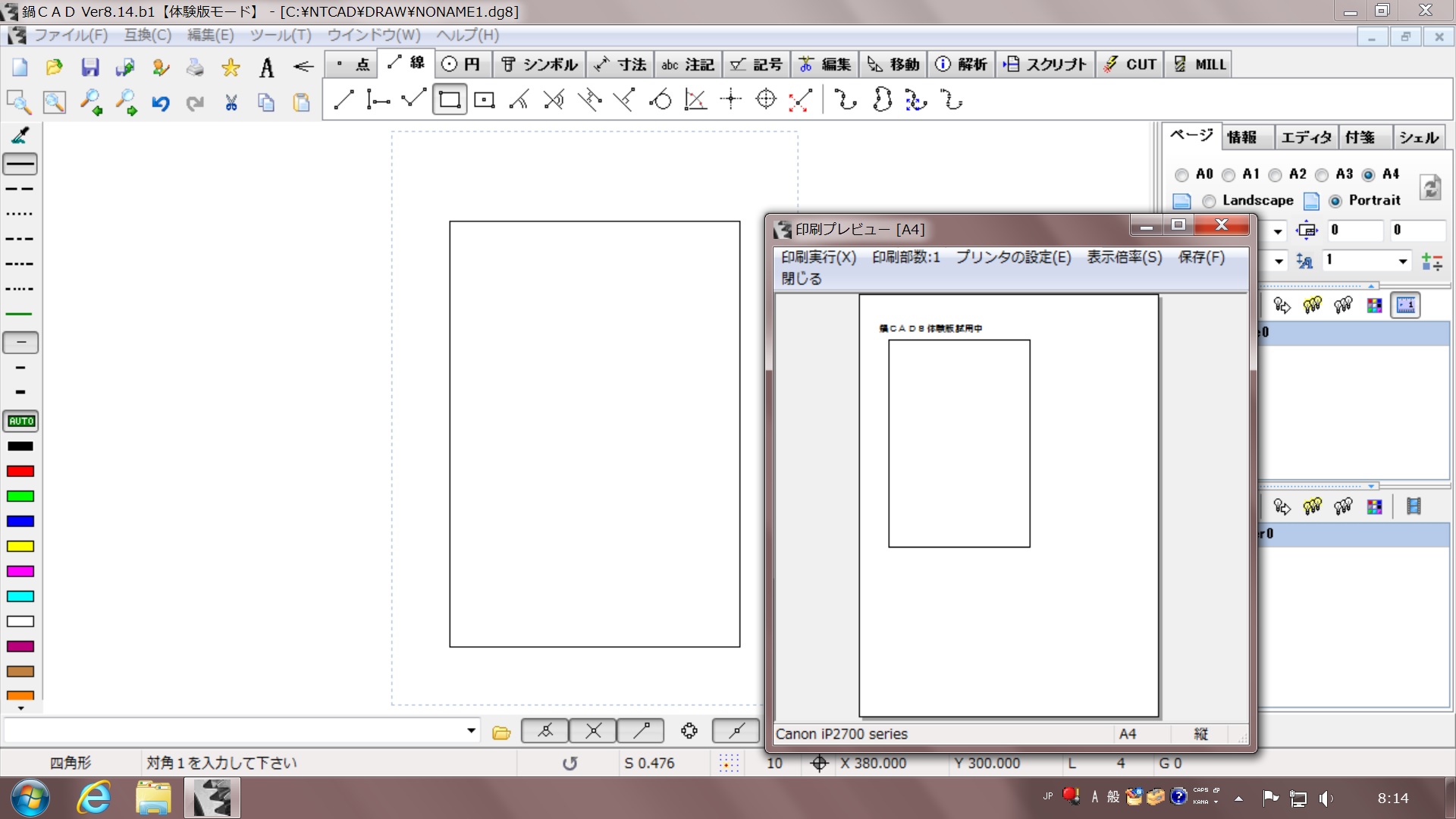
Task: Select Landscape orientation radio button
Action: click(x=1209, y=201)
